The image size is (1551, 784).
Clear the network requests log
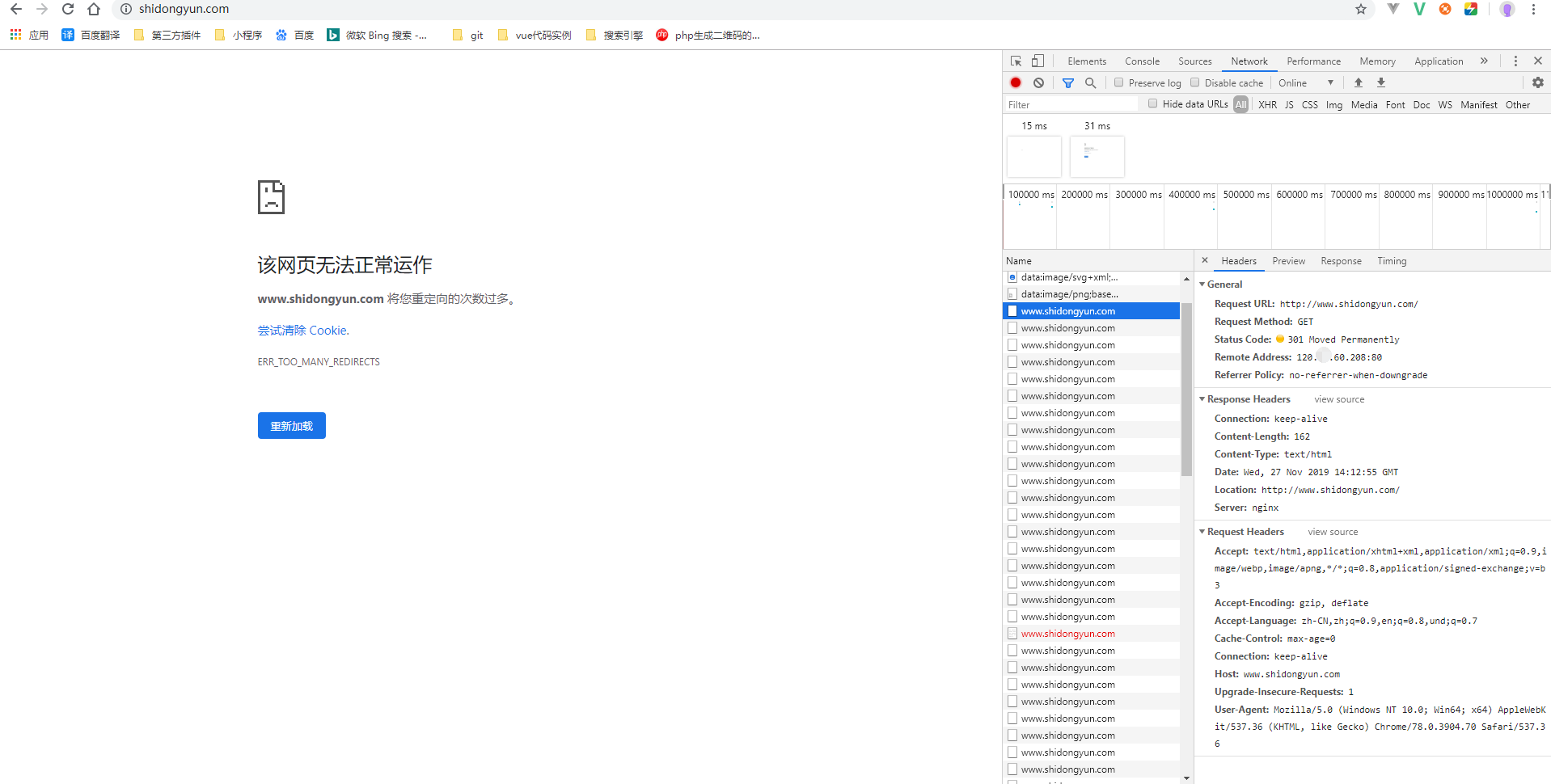(x=1038, y=82)
